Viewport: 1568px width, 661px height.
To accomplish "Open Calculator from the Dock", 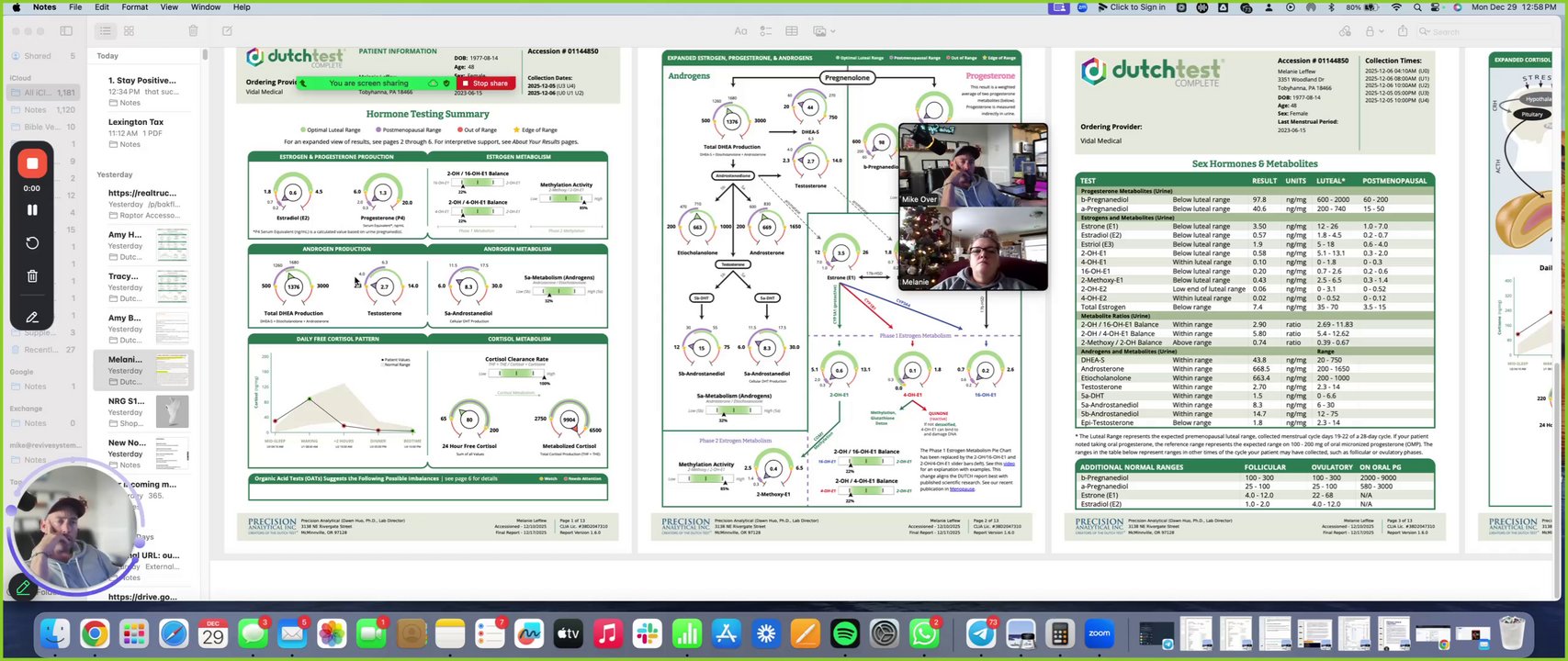I will [1060, 633].
